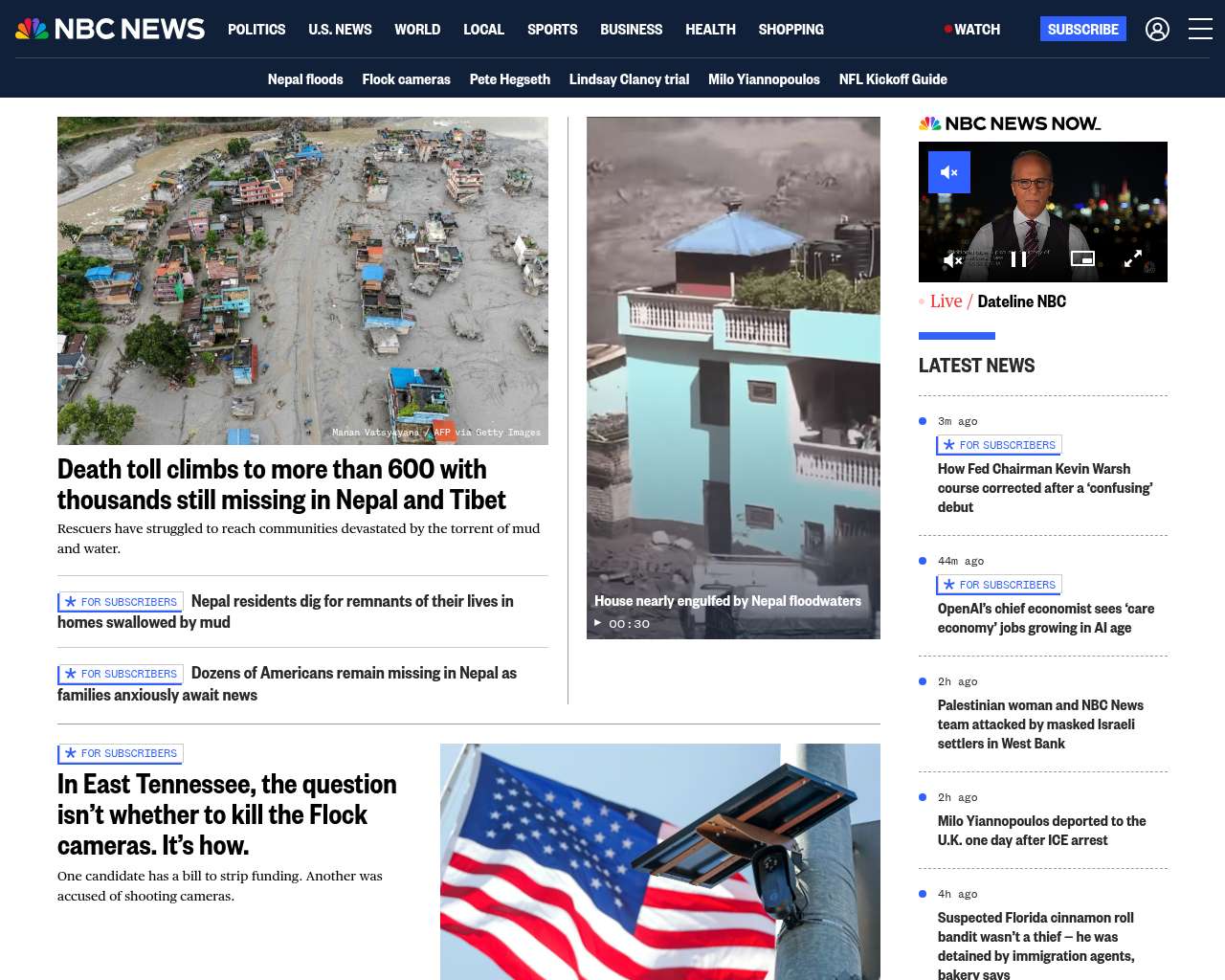Open the aerial photo of flooded Nepal village
The width and height of the screenshot is (1225, 980).
[302, 280]
